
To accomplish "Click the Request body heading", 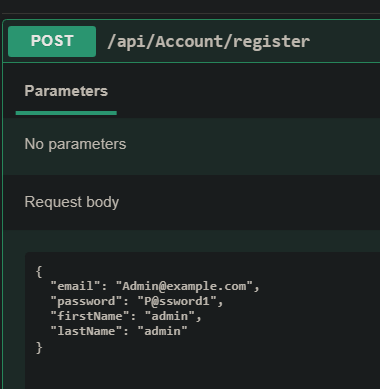I will [72, 202].
